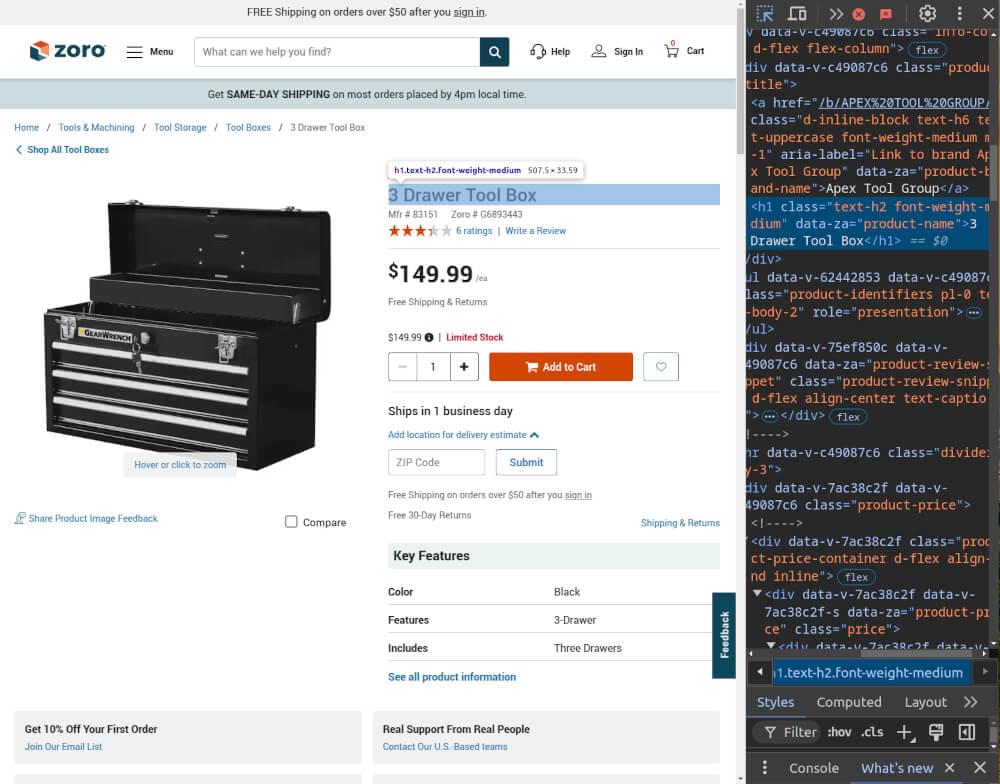Select the inspect element picker in DevTools
Screen dimensions: 1000x784
[x=763, y=14]
